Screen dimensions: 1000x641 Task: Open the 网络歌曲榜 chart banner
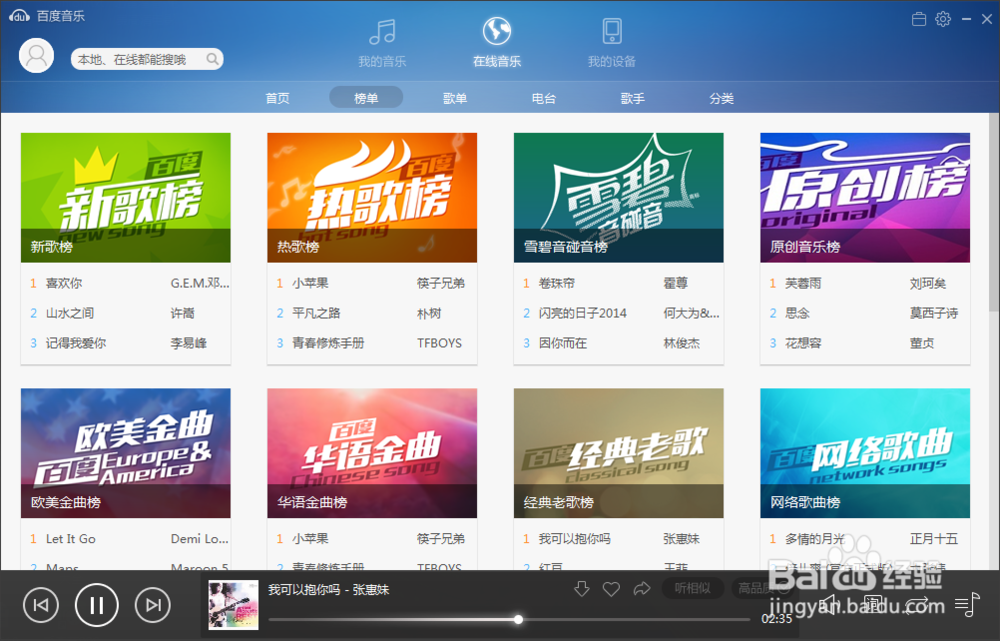point(865,453)
